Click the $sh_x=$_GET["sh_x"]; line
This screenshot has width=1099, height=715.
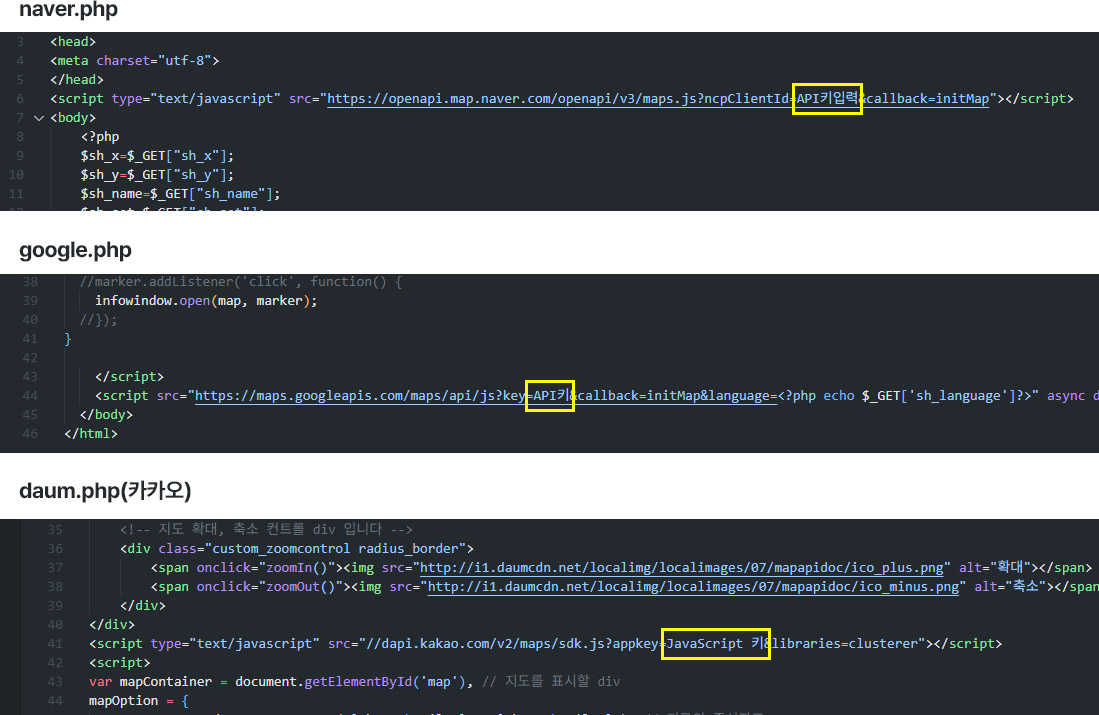point(157,156)
